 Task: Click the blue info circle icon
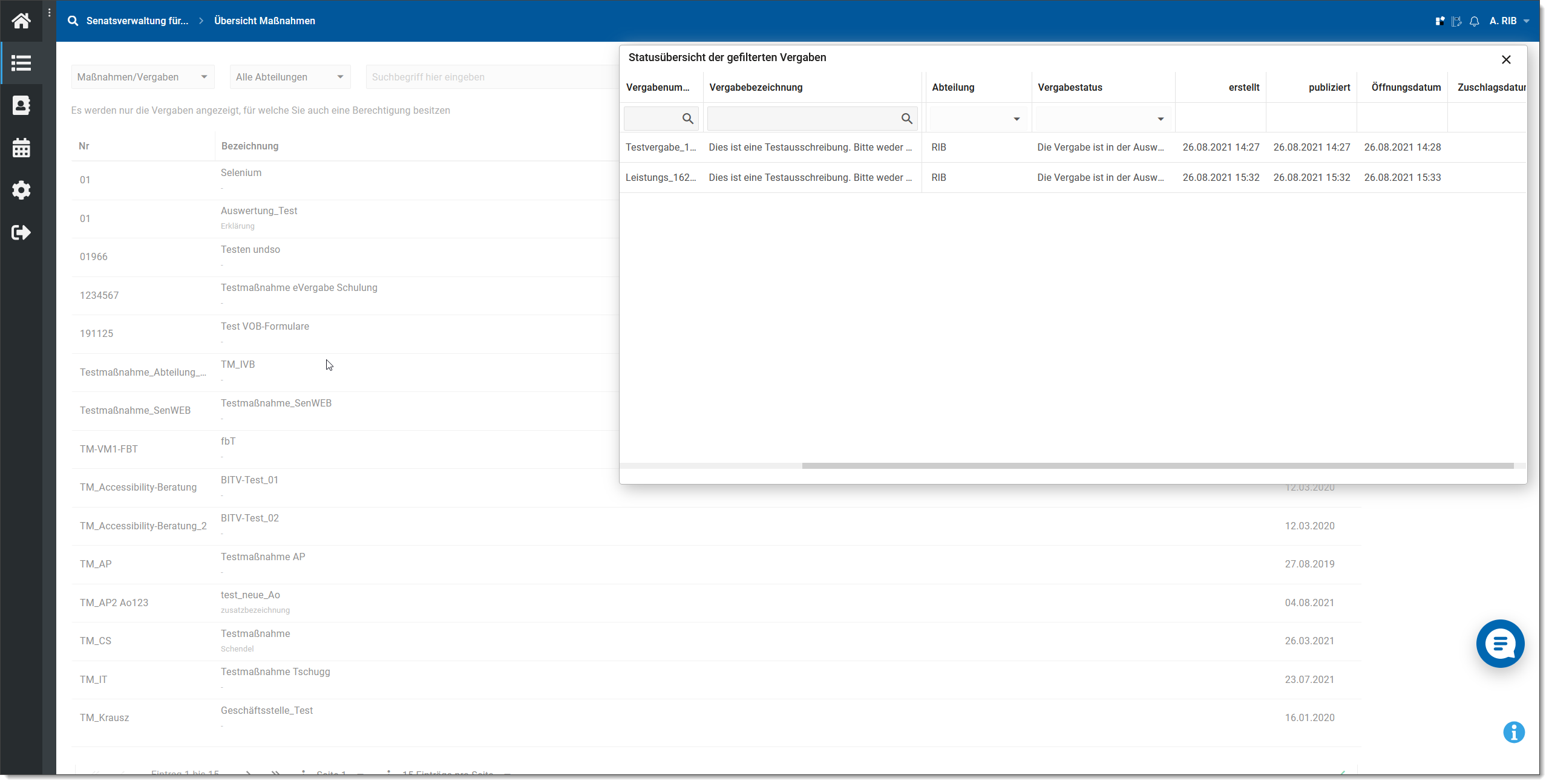(x=1514, y=732)
